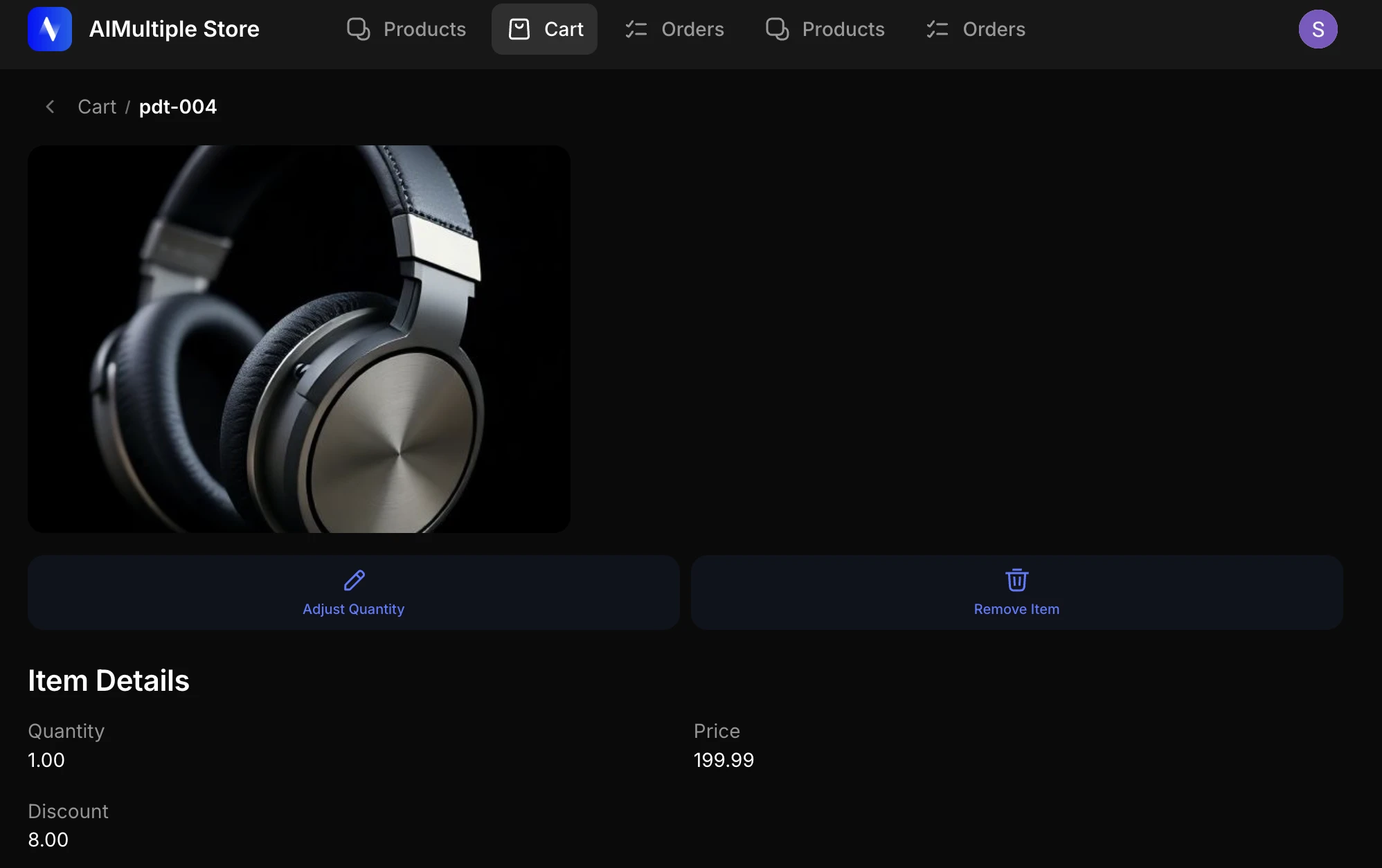
Task: Open the user avatar S menu
Action: (x=1318, y=29)
